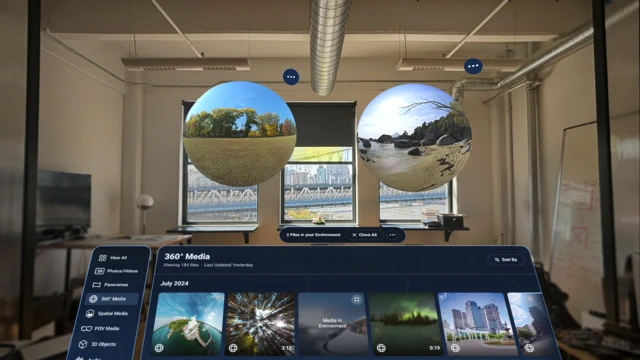The height and width of the screenshot is (360, 640).
Task: Open options menu above the beach sphere
Action: tap(473, 66)
